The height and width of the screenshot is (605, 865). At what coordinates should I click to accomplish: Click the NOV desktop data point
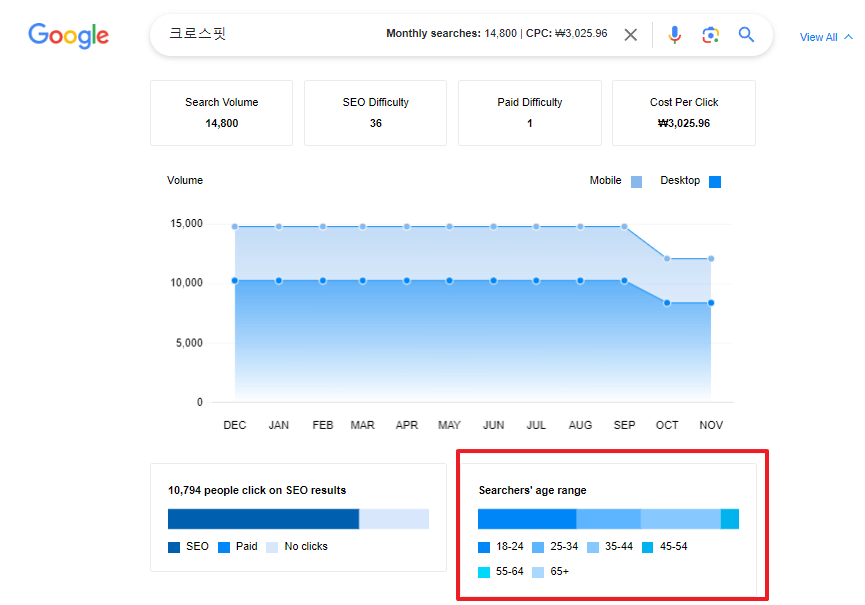711,303
